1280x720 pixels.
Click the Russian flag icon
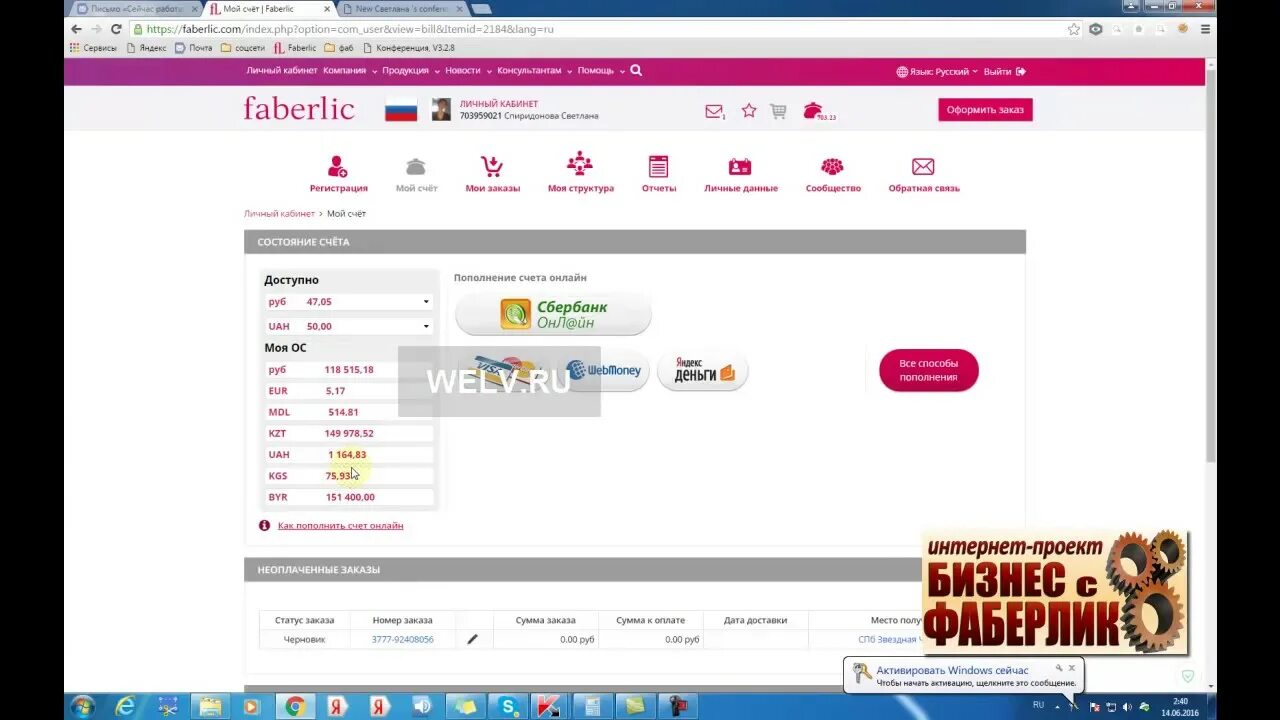pos(401,110)
